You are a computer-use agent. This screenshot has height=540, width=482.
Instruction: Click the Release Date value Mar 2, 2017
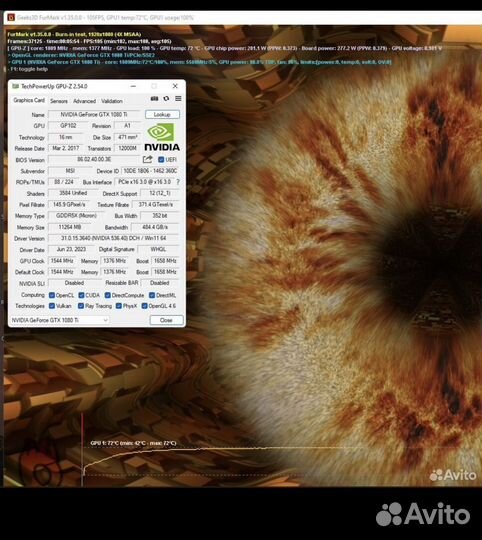pos(65,148)
